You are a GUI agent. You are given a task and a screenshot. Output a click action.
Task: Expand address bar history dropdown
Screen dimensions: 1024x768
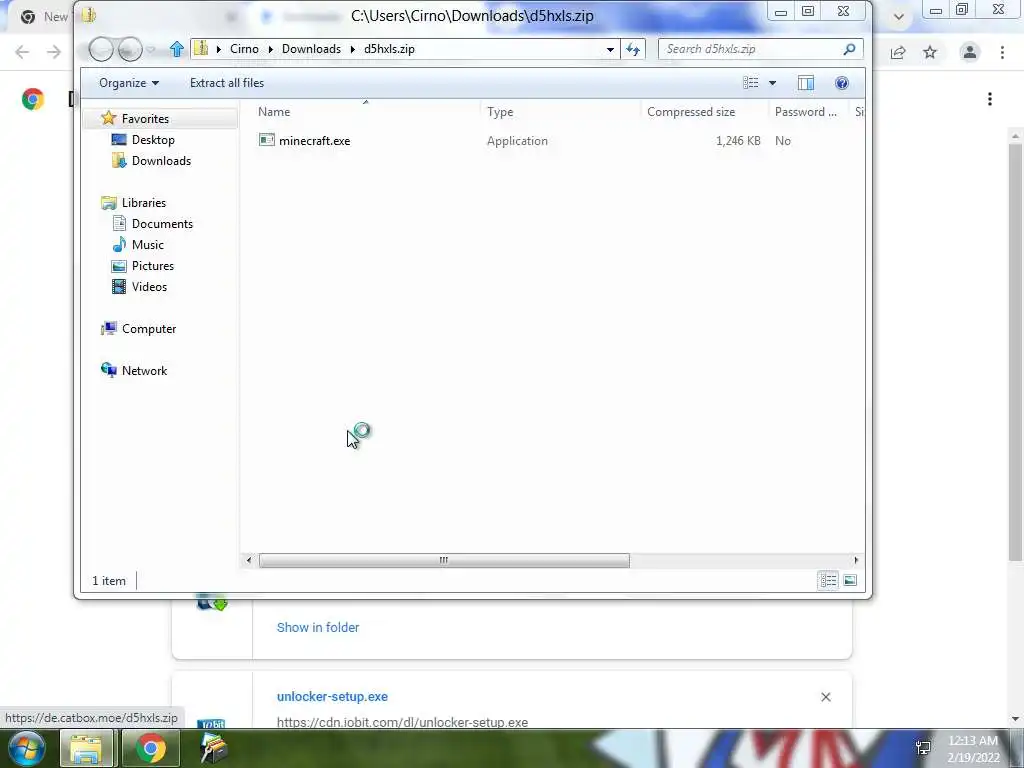(610, 49)
